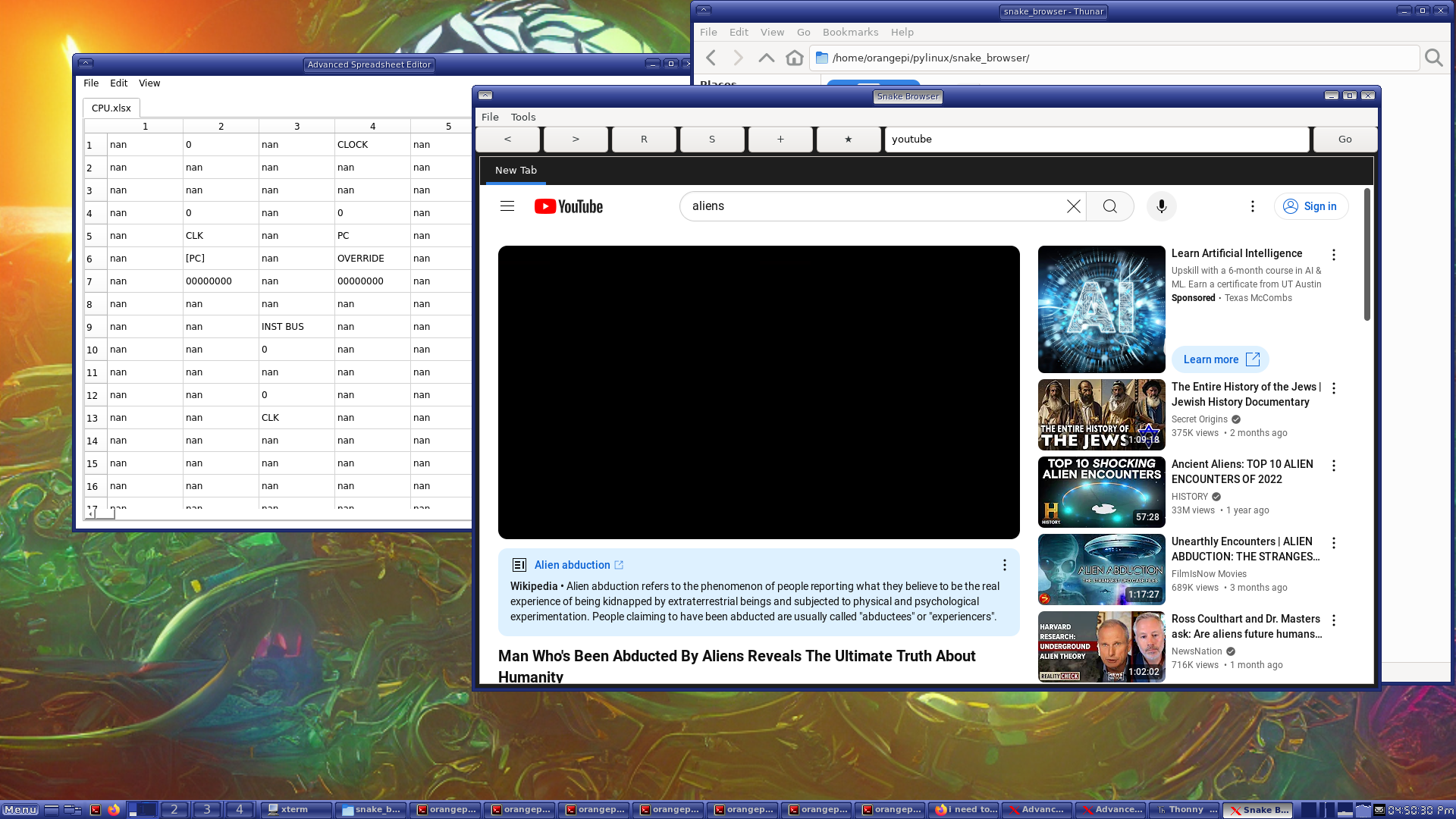Run the YouTube search magnifier button
Viewport: 1456px width, 819px height.
point(1110,206)
